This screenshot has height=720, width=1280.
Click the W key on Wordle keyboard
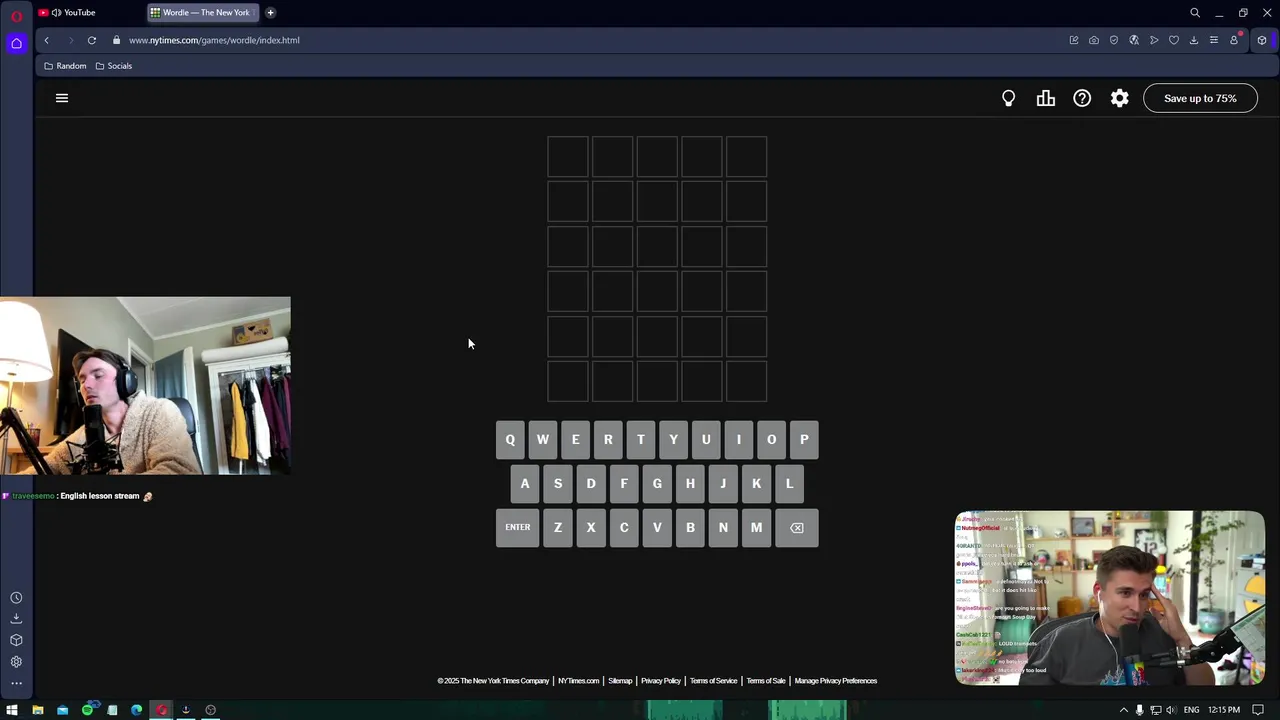543,440
